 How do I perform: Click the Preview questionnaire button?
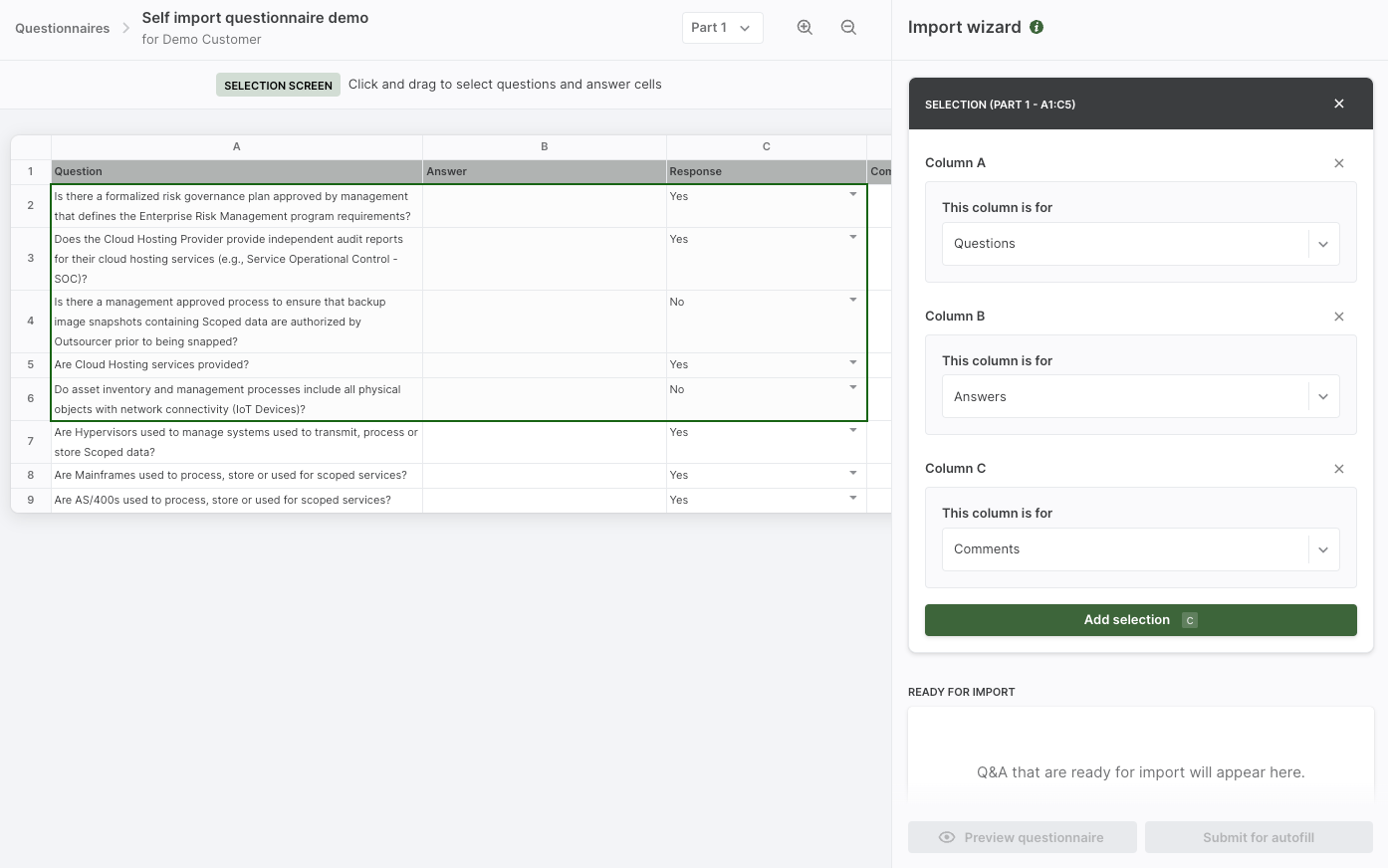point(1023,837)
